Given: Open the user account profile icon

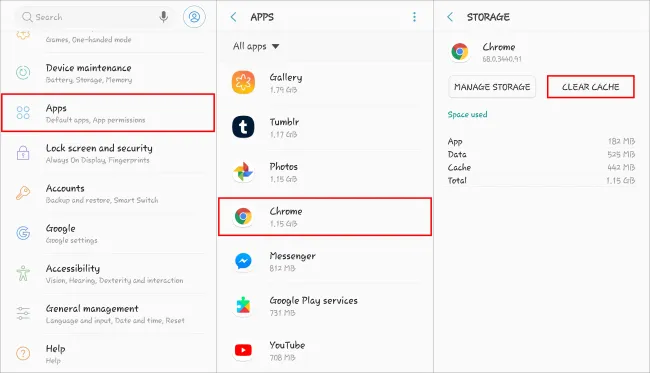Looking at the screenshot, I should (x=194, y=17).
